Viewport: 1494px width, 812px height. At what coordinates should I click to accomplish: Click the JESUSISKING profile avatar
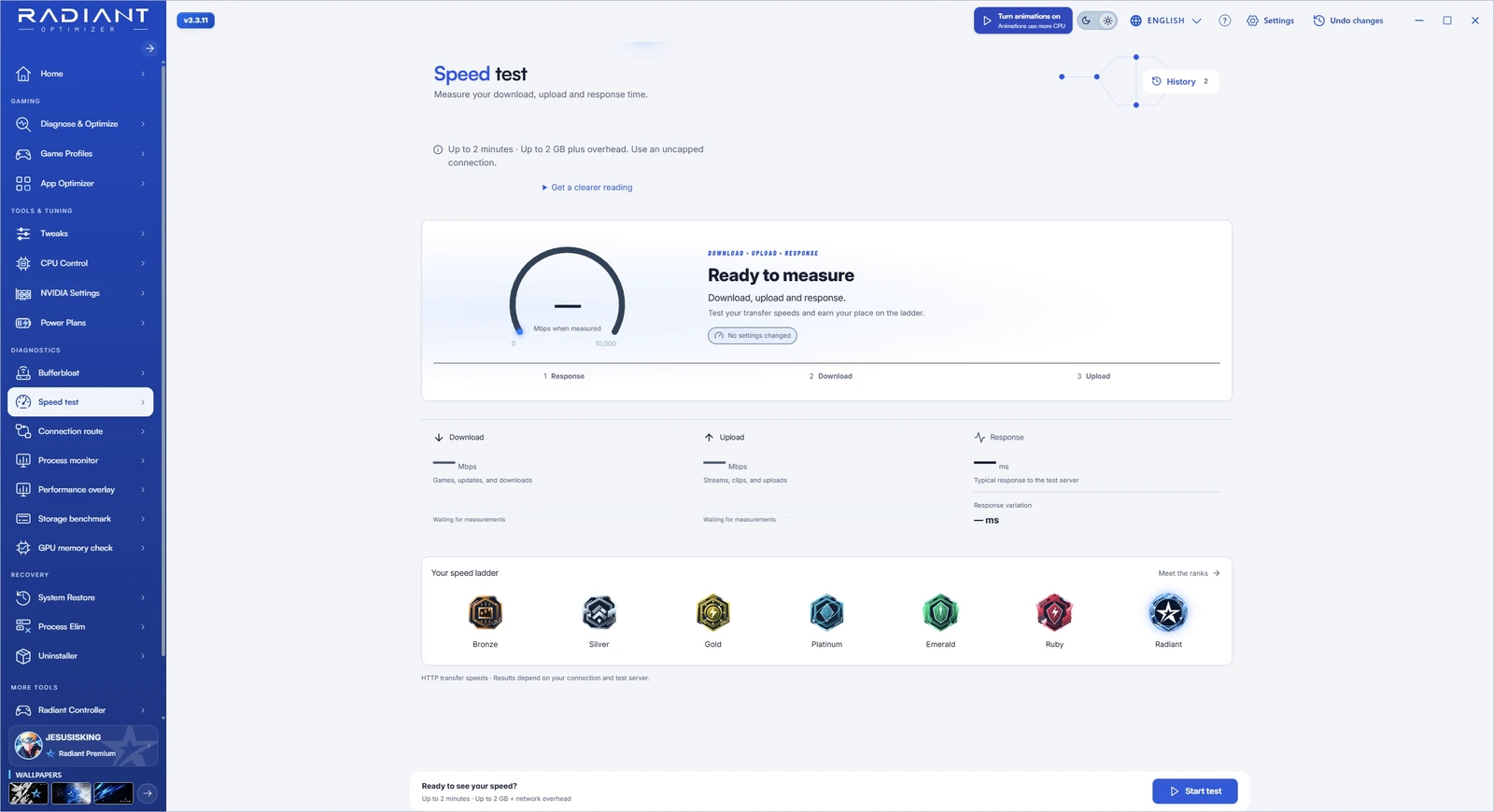pyautogui.click(x=28, y=745)
